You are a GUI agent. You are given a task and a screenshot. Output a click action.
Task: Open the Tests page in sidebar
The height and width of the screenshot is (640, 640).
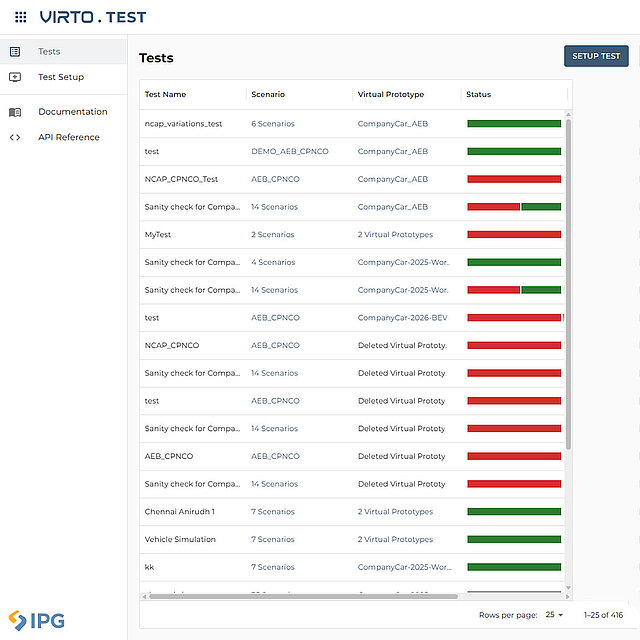tap(49, 51)
